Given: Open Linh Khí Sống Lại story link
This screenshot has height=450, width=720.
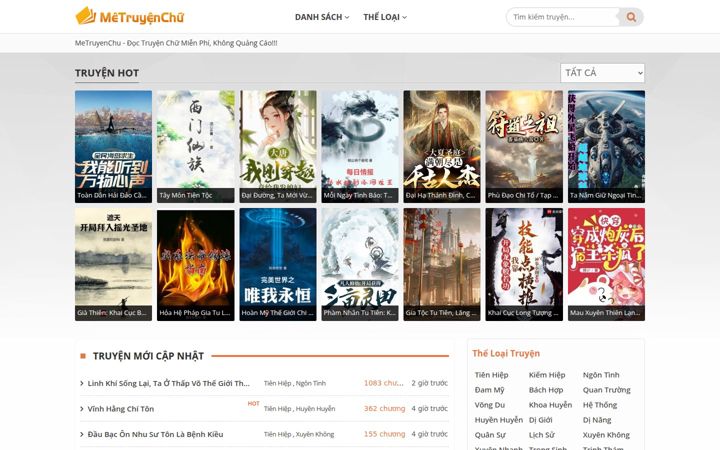Looking at the screenshot, I should coord(169,383).
